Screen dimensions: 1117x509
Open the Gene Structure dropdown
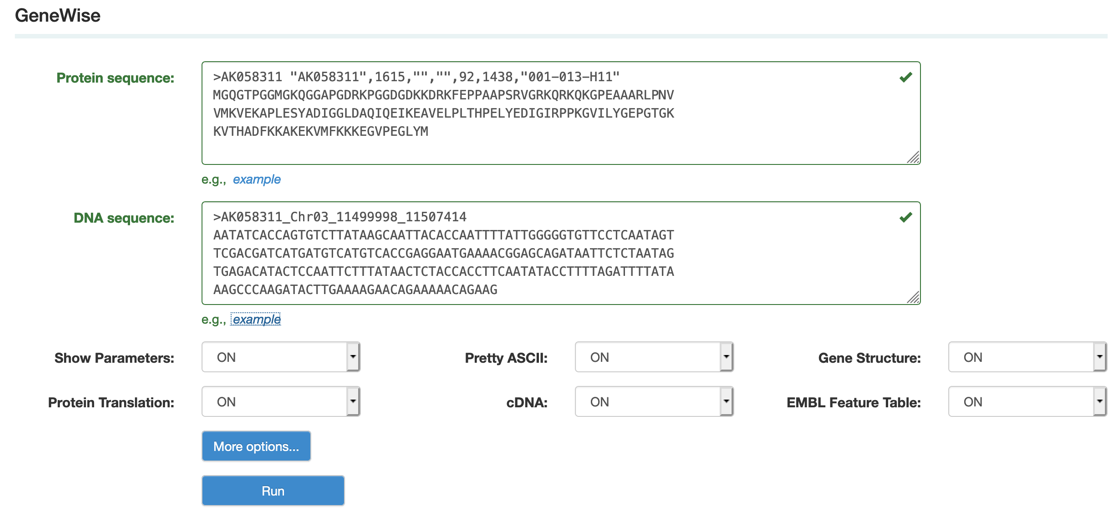tap(1026, 357)
